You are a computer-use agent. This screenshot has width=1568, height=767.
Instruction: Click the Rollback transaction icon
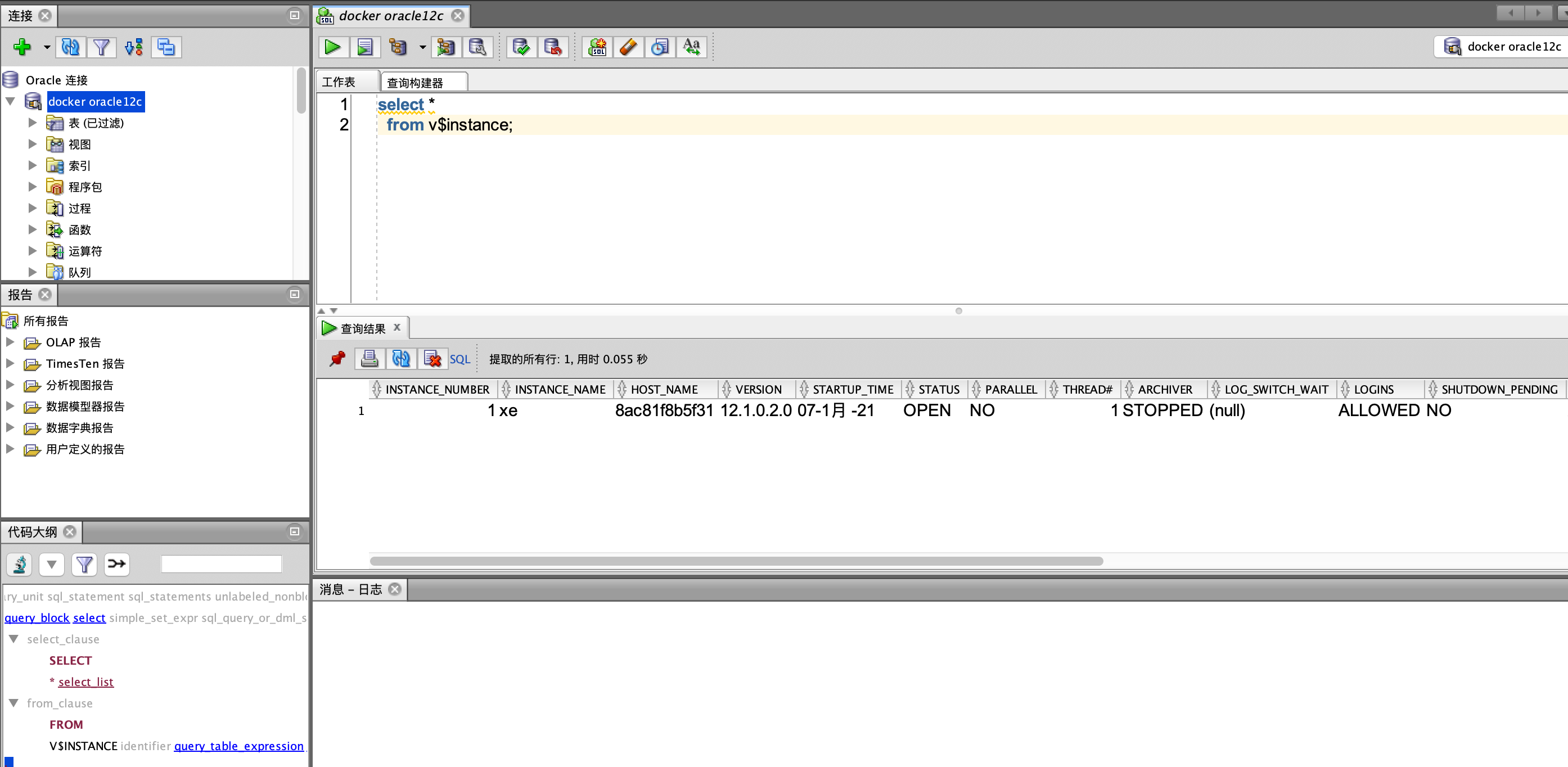553,47
